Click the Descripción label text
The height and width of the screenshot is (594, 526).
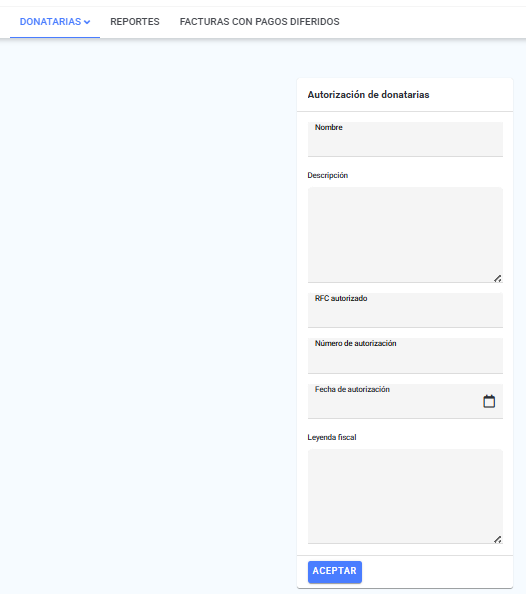(328, 175)
